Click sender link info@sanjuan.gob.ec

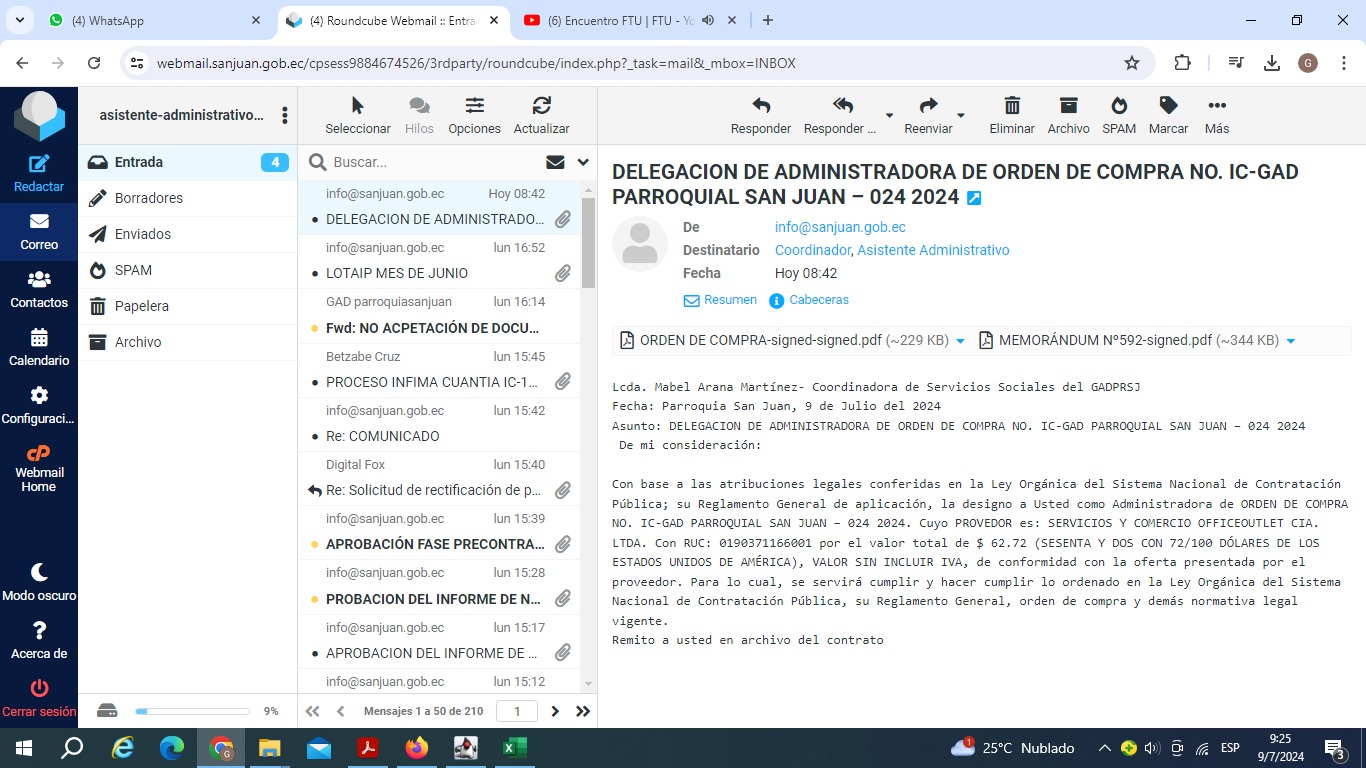840,227
